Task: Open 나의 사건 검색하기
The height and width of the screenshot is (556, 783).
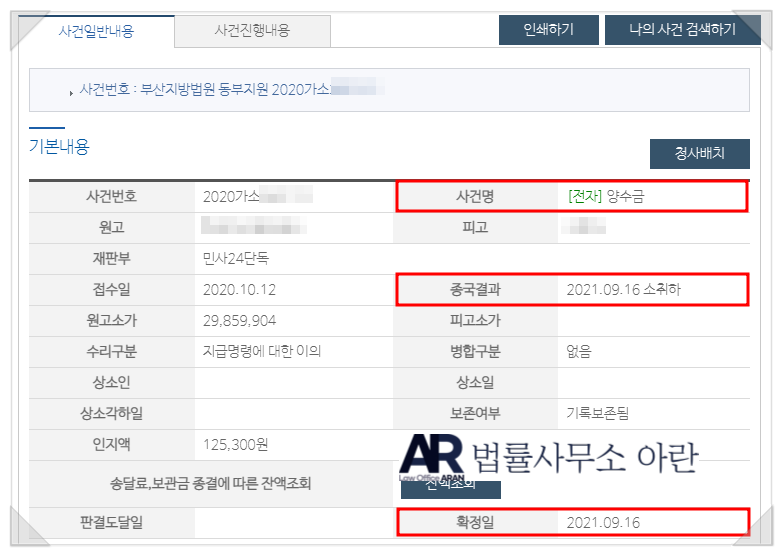Action: (x=683, y=29)
